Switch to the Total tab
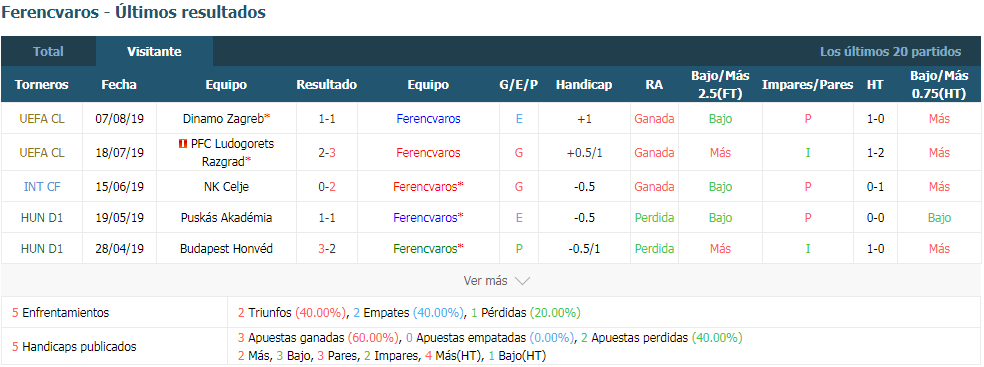 (x=48, y=51)
